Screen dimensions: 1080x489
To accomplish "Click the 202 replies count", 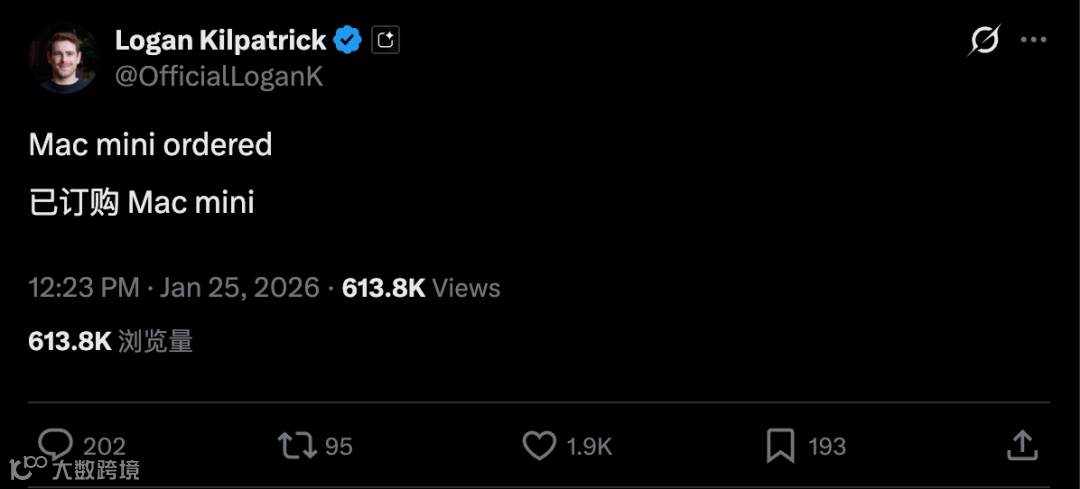I will pos(104,446).
